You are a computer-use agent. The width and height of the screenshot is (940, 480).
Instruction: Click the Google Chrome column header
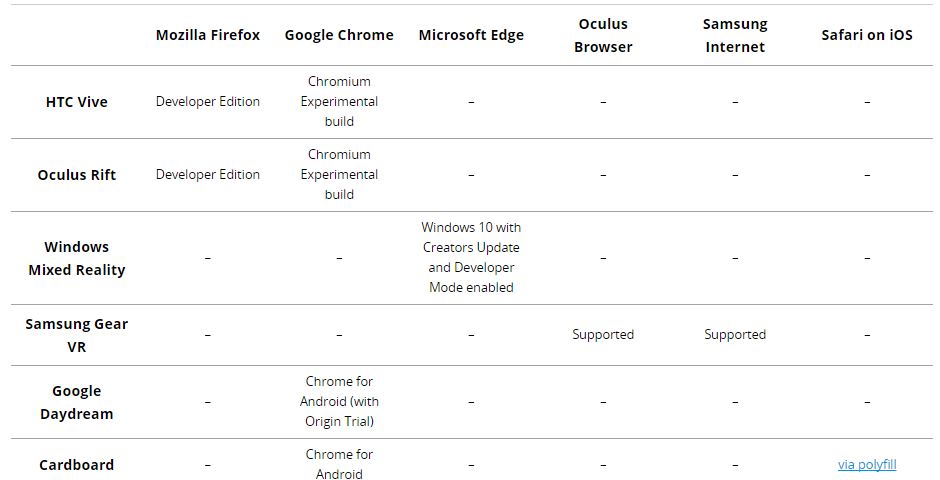[339, 35]
